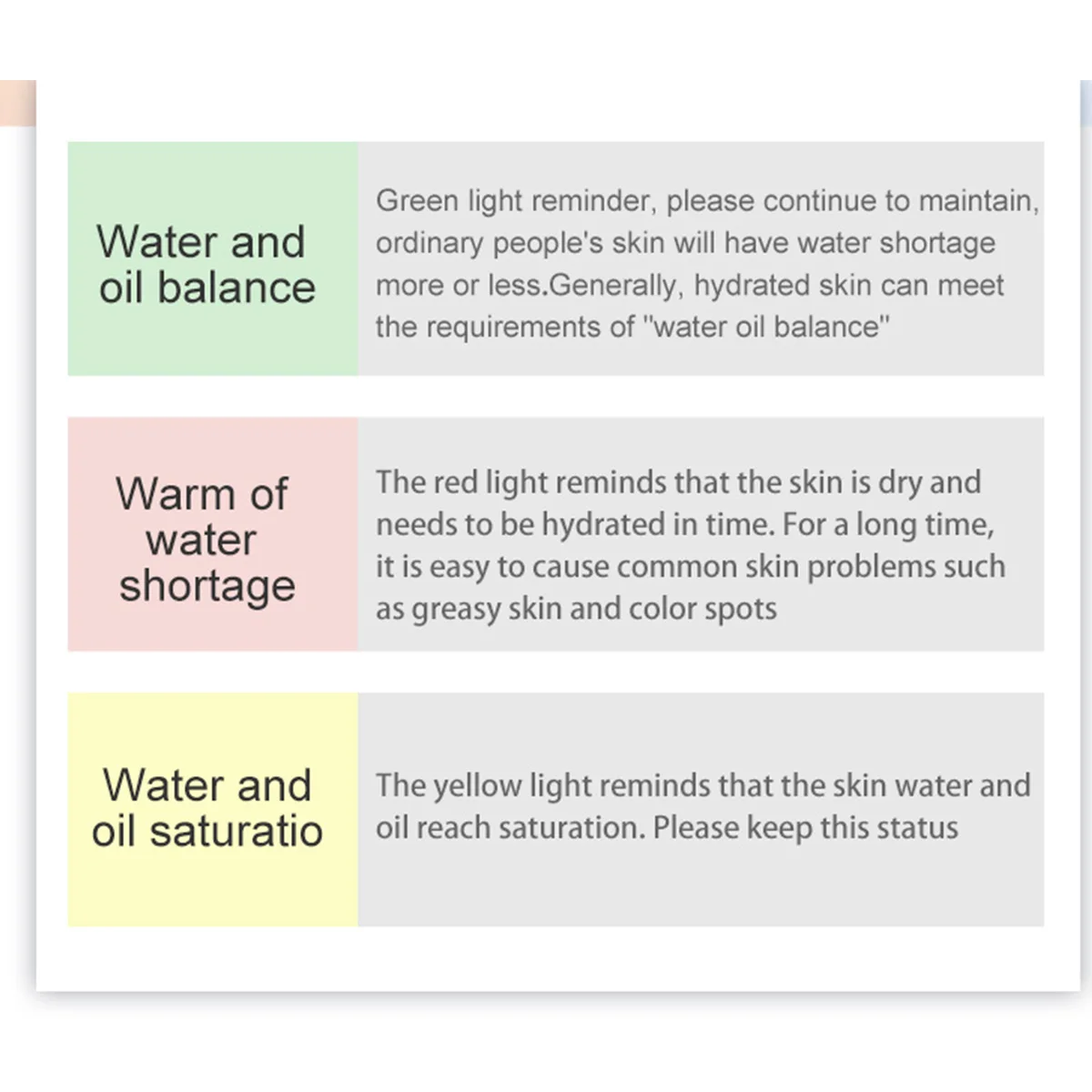Click the "Green light reminder" text line
Image resolution: width=1092 pixels, height=1092 pixels.
(x=706, y=201)
